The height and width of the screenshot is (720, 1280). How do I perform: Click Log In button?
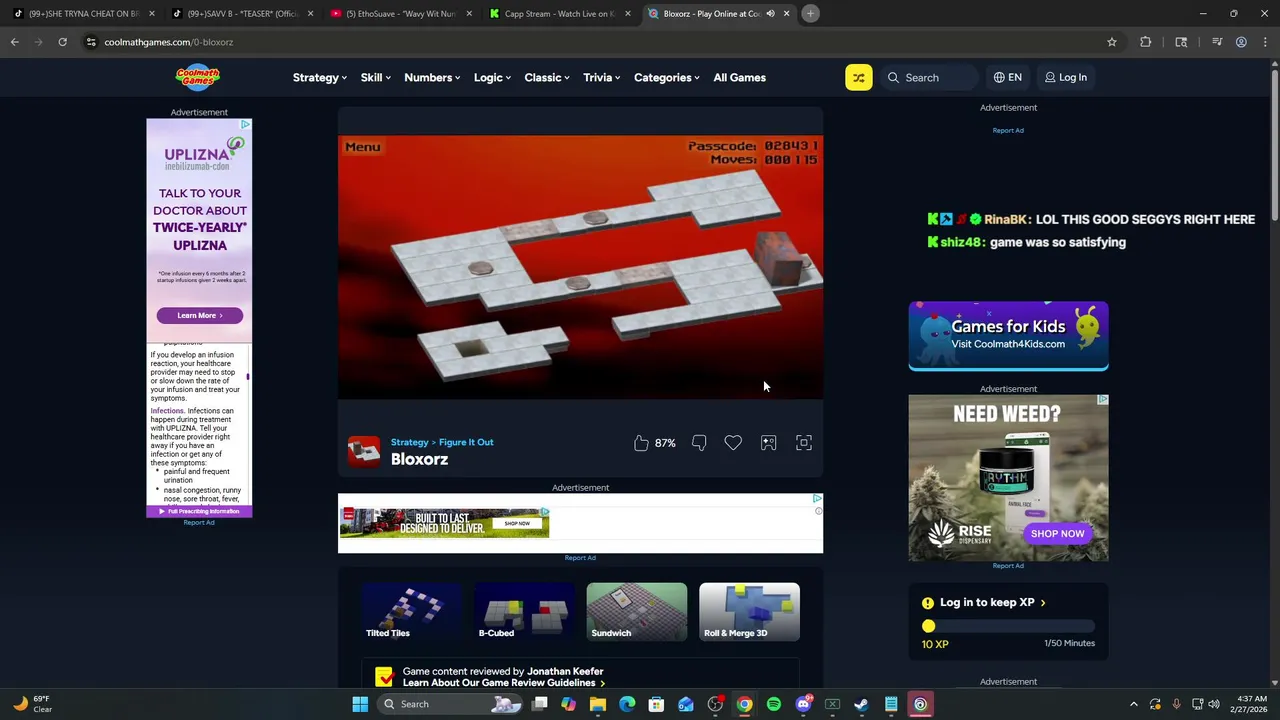pos(1066,77)
